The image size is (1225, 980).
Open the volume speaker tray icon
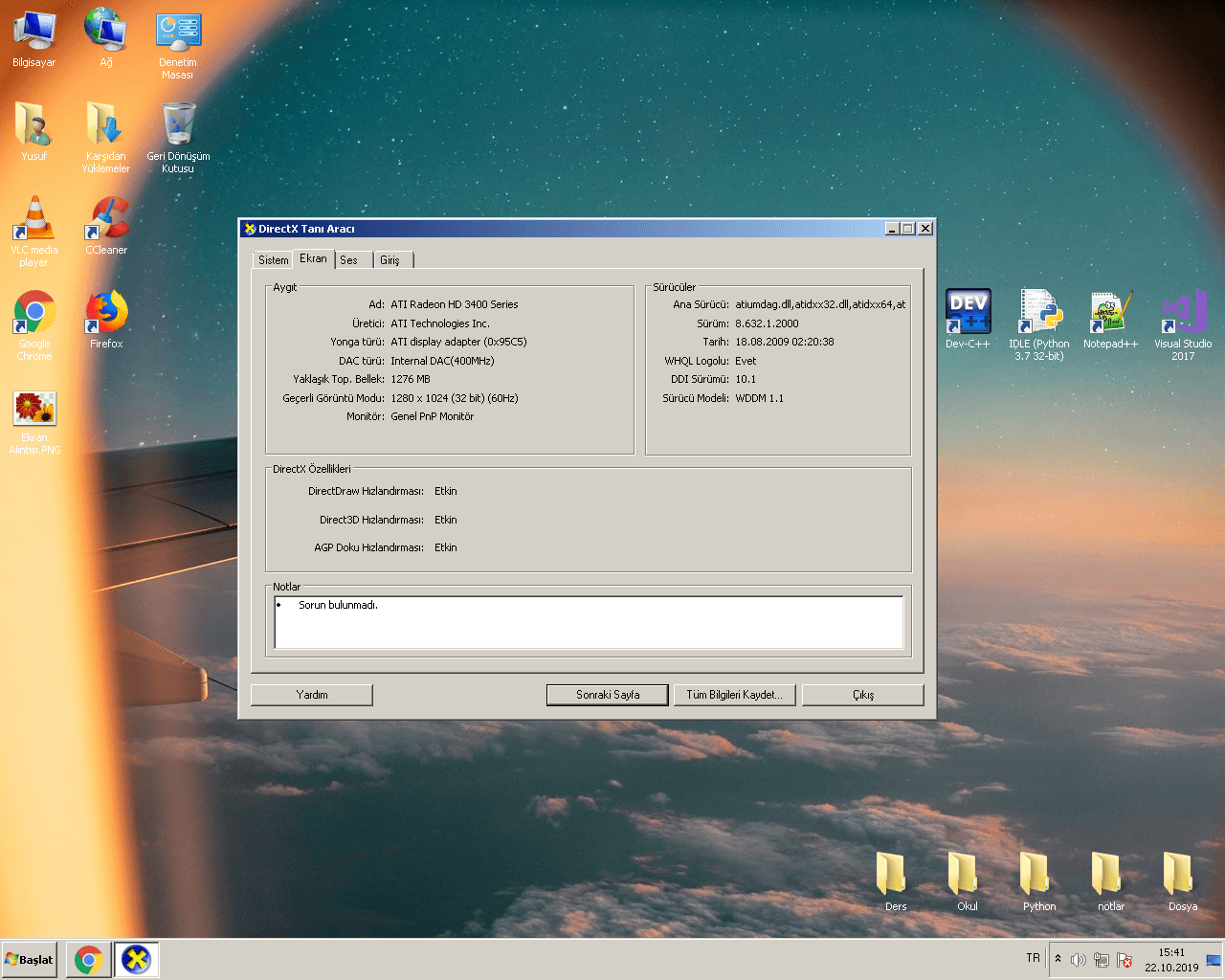(x=1079, y=960)
